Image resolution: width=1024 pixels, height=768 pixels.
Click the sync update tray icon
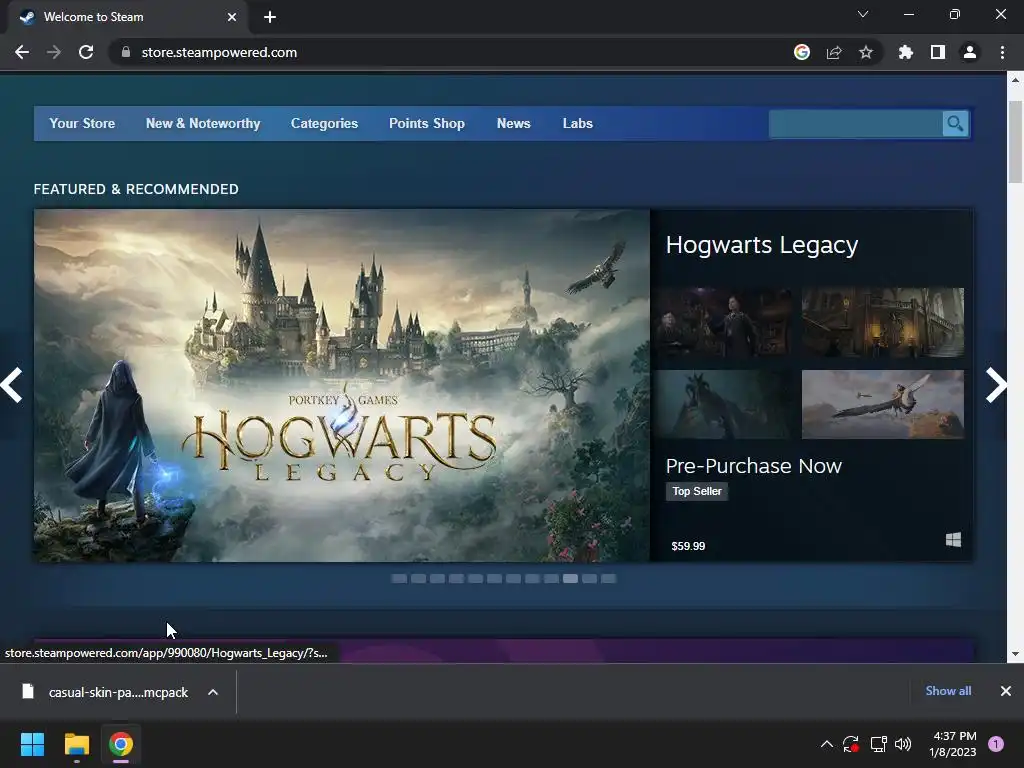[x=851, y=744]
